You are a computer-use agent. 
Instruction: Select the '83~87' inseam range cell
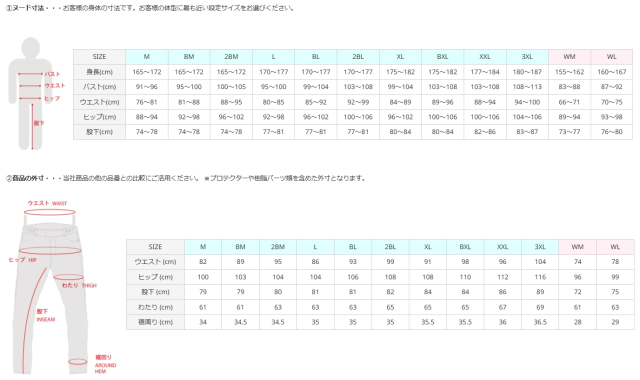[527, 132]
